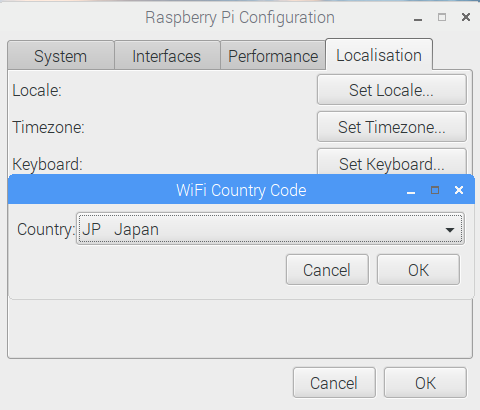Minimize the WiFi Country Code dialog
Image resolution: width=480 pixels, height=410 pixels.
pos(411,192)
